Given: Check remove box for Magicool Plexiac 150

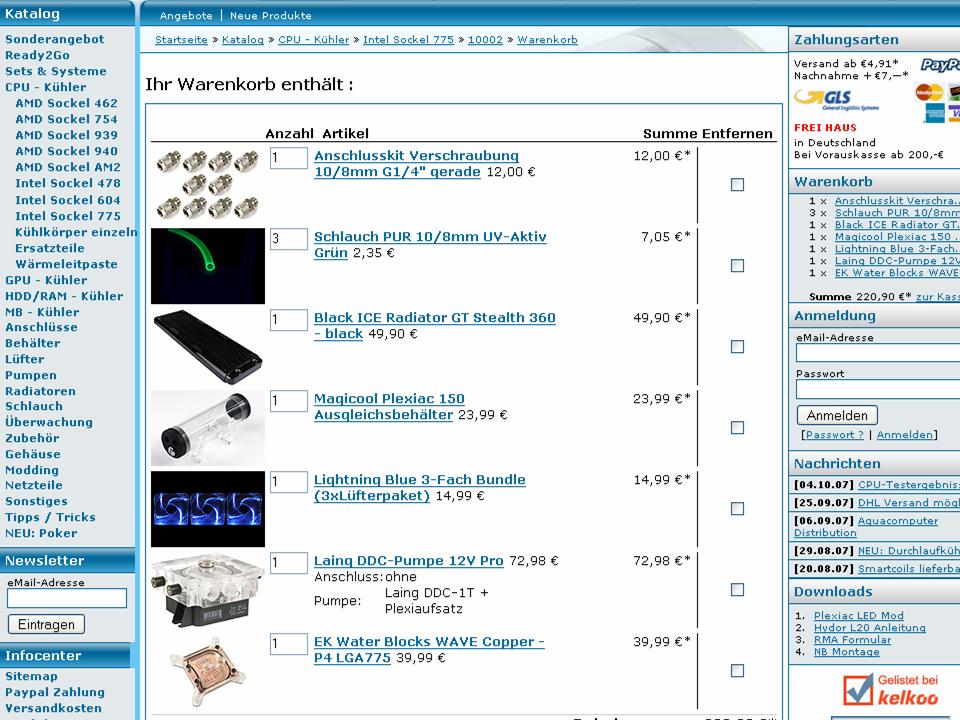Looking at the screenshot, I should (737, 427).
